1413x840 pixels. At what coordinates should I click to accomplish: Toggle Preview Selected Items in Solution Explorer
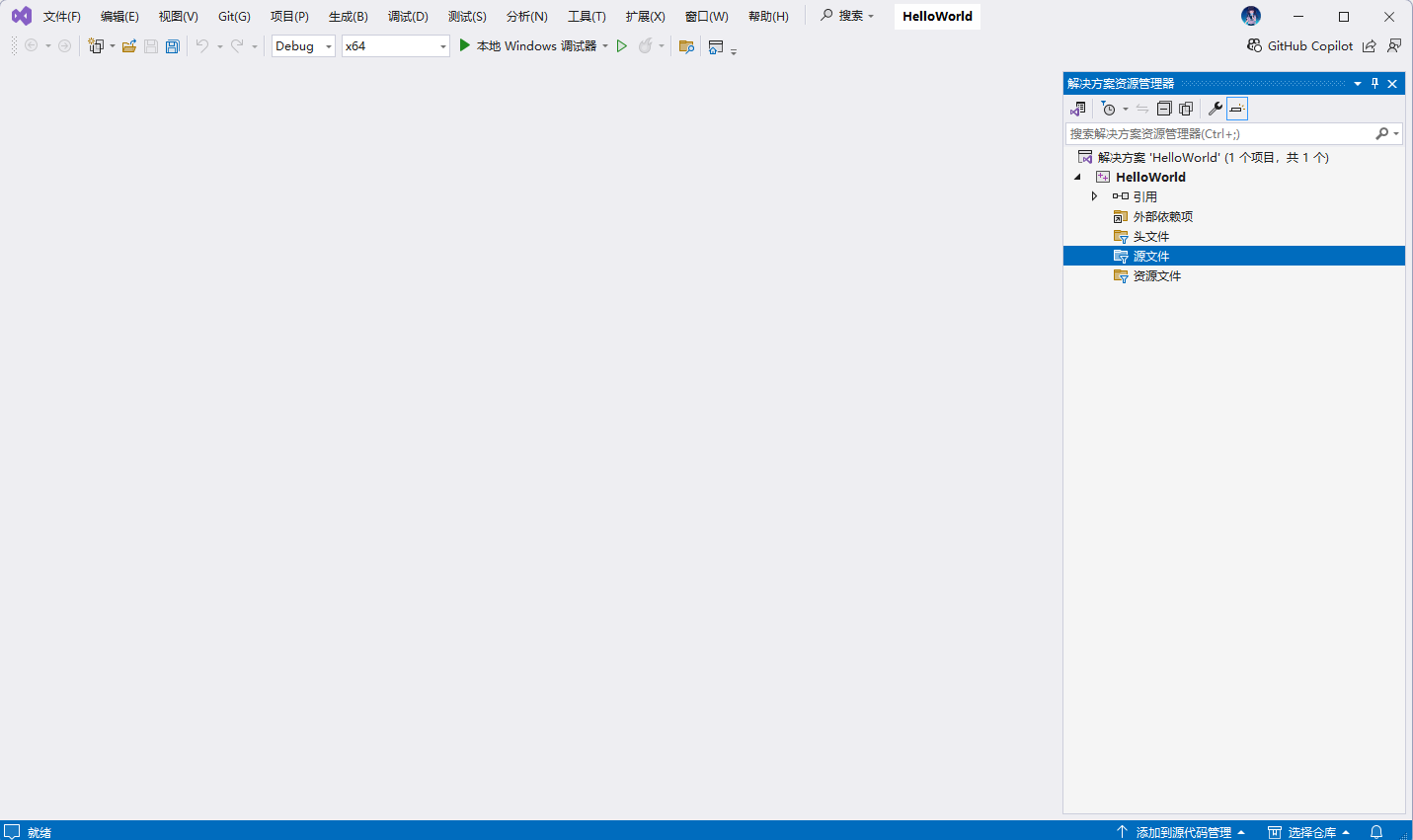coord(1237,109)
